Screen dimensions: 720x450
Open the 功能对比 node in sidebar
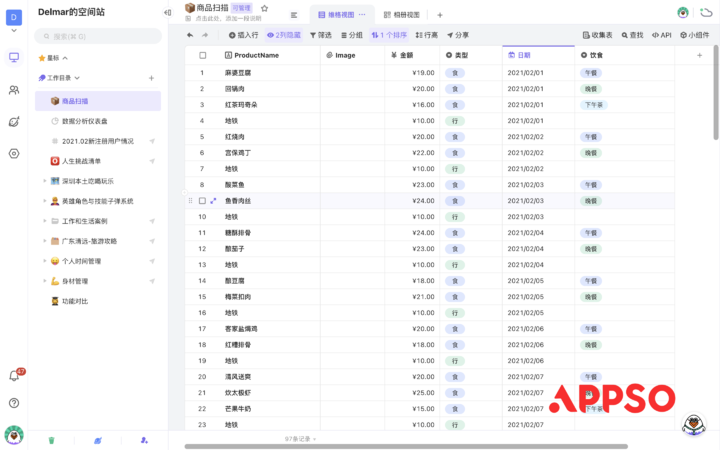[75, 301]
